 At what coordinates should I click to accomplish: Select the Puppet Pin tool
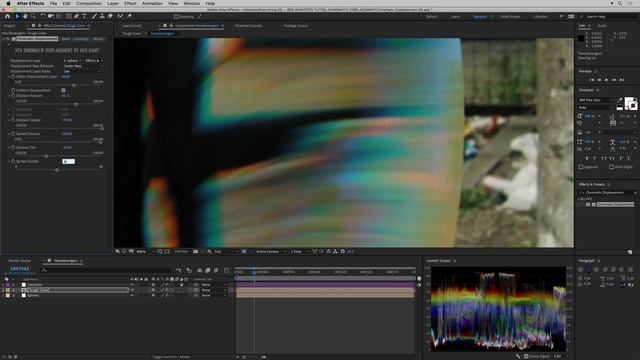point(129,16)
